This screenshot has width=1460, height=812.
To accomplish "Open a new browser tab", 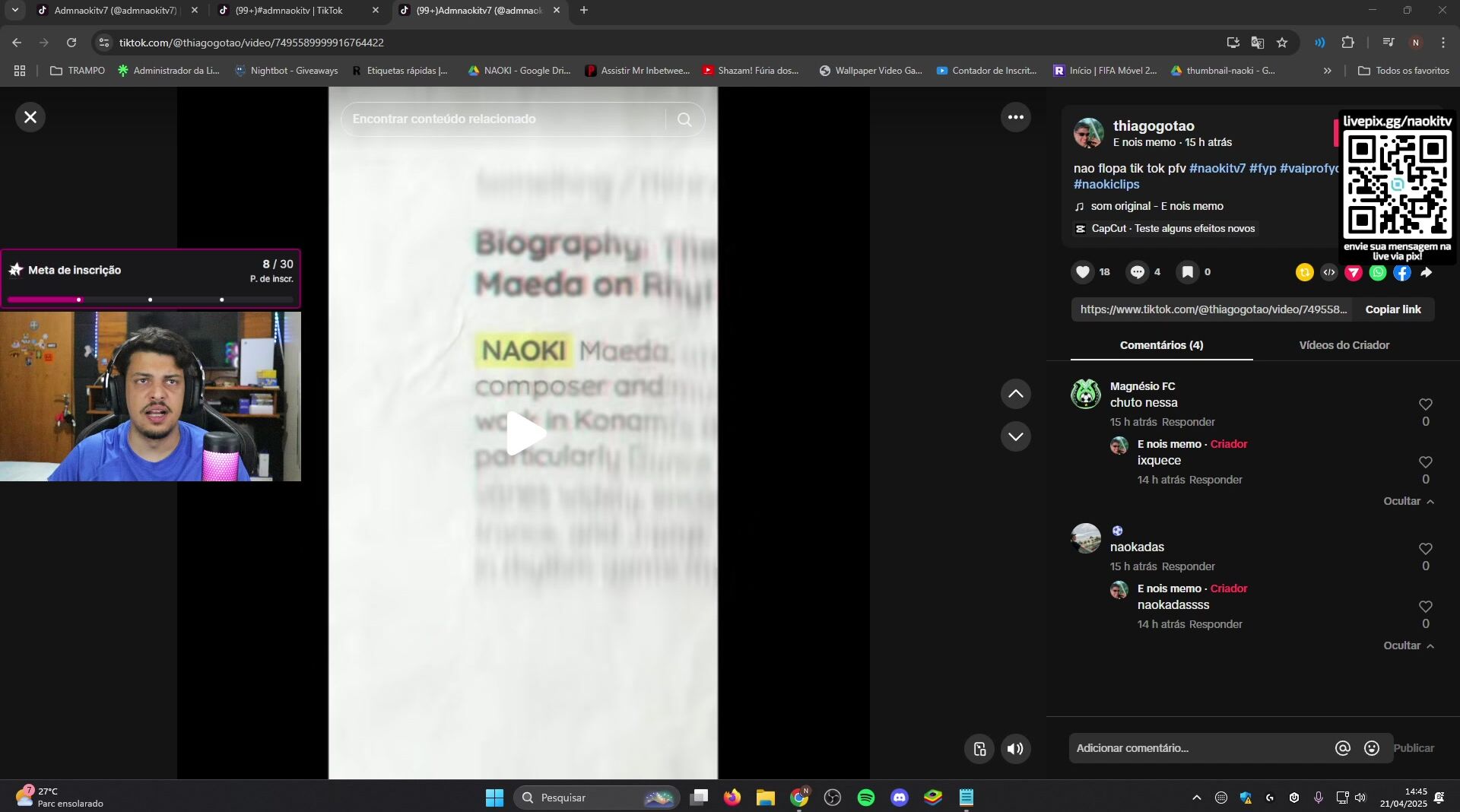I will pos(583,11).
